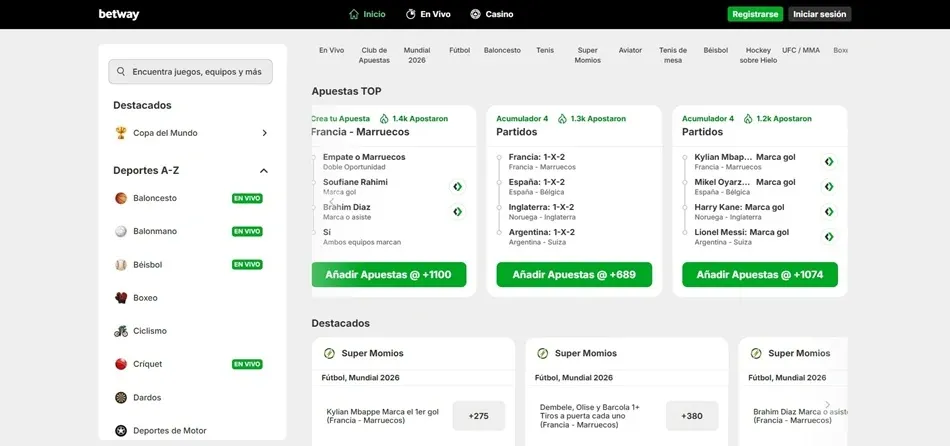
Task: Click the Copa del Mundo trophy icon
Action: pos(121,133)
